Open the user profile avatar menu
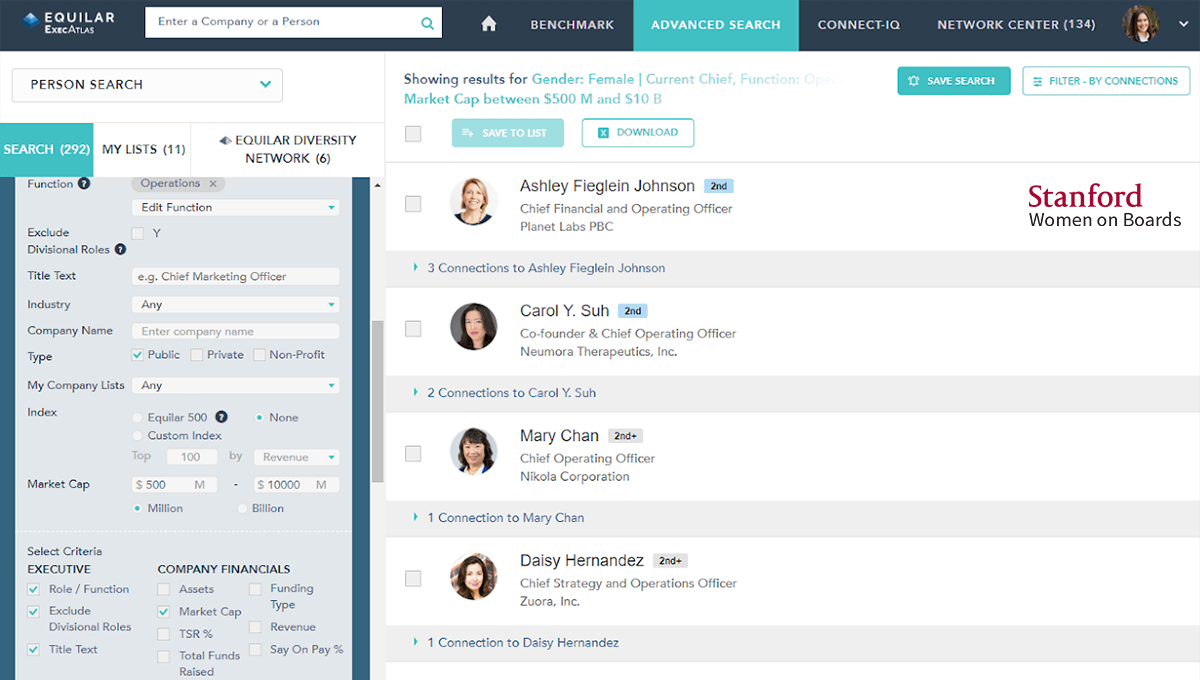The image size is (1200, 680). (1141, 24)
